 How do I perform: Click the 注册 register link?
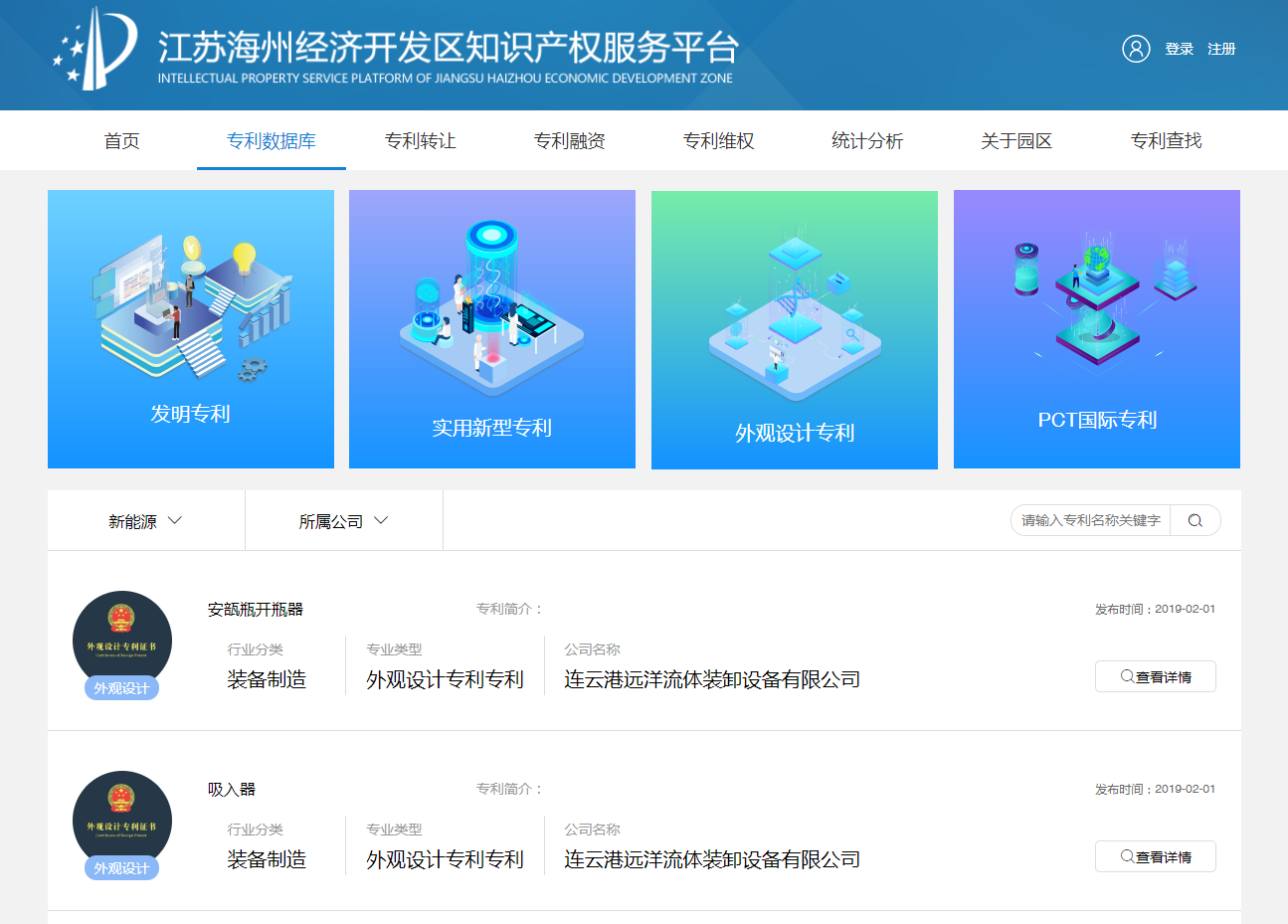tap(1221, 49)
